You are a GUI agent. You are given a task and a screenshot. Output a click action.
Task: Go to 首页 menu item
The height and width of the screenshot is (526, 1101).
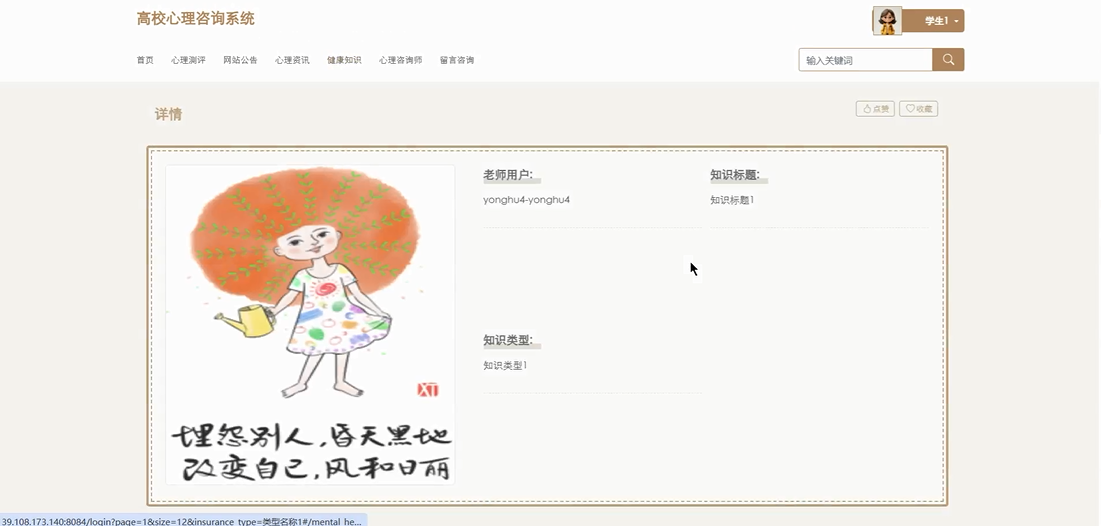click(x=145, y=60)
